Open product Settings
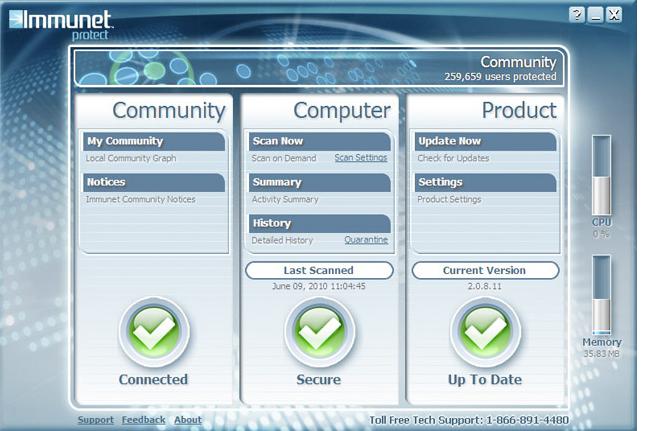The image size is (645, 431). point(485,182)
